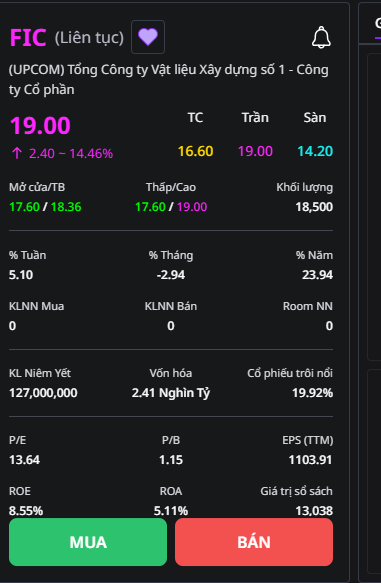This screenshot has height=583, width=381.
Task: Select the Sàn floor price 14.20
Action: 315,151
